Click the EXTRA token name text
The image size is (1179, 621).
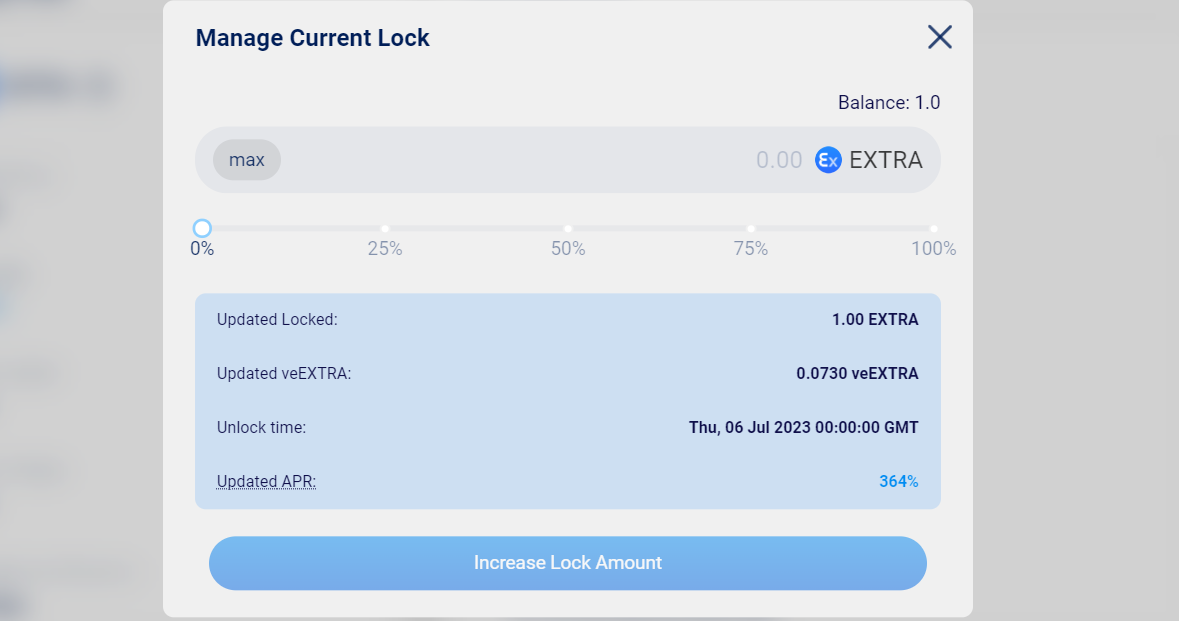pos(886,160)
